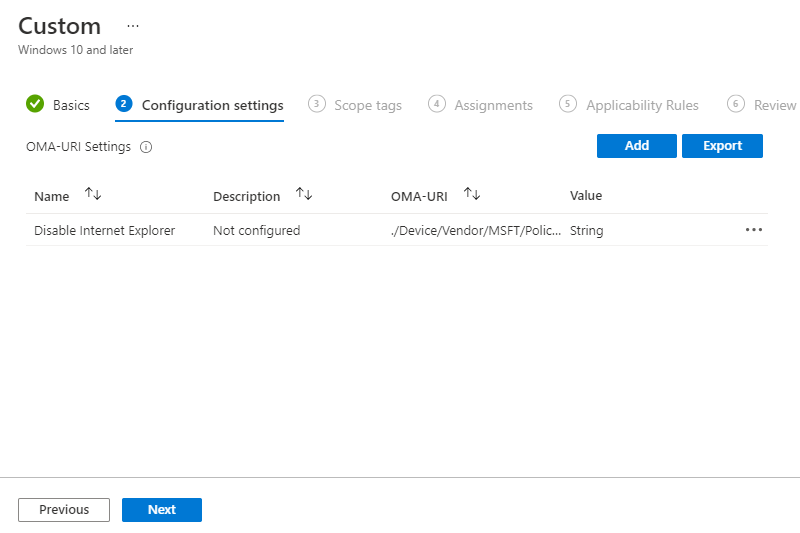The width and height of the screenshot is (800, 533).
Task: Click the truncated OMA-URI path value
Action: (x=476, y=230)
